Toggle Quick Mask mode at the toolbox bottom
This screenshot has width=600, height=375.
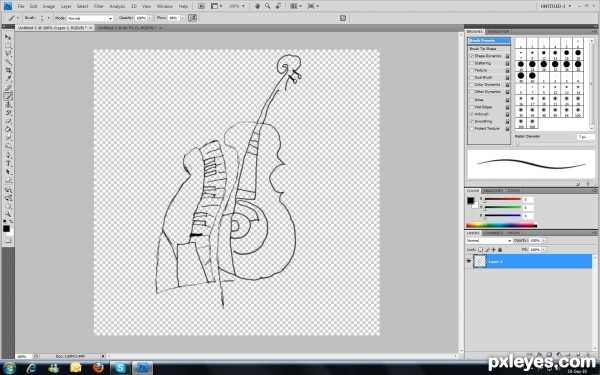click(8, 241)
